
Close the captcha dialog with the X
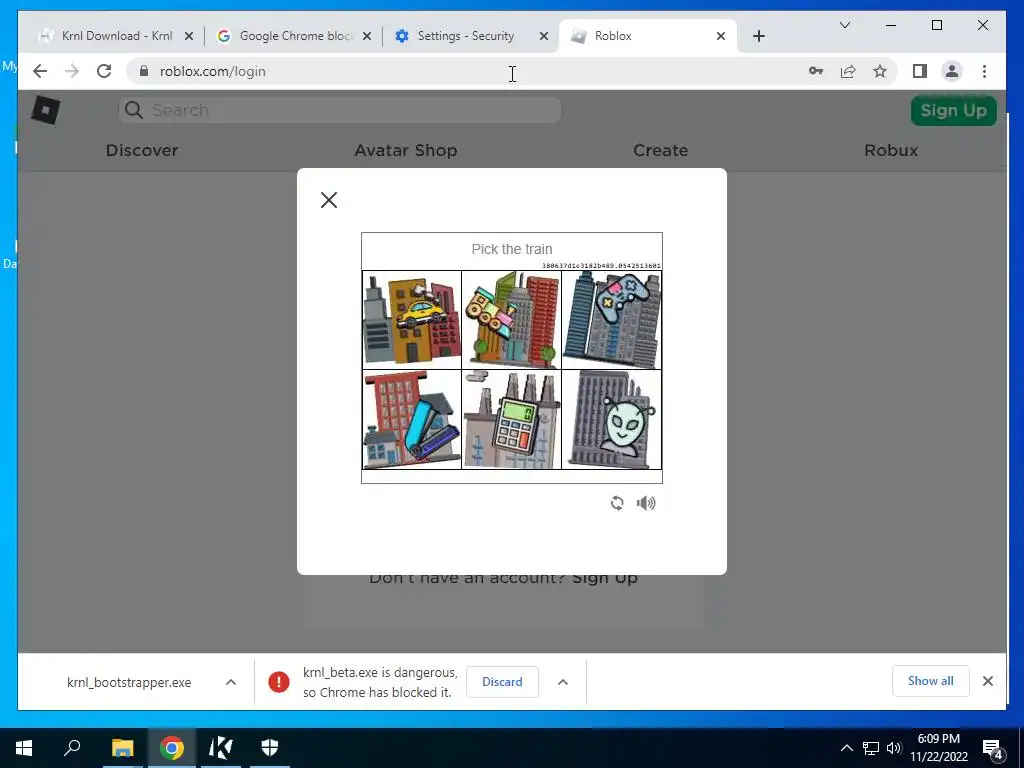pos(329,200)
